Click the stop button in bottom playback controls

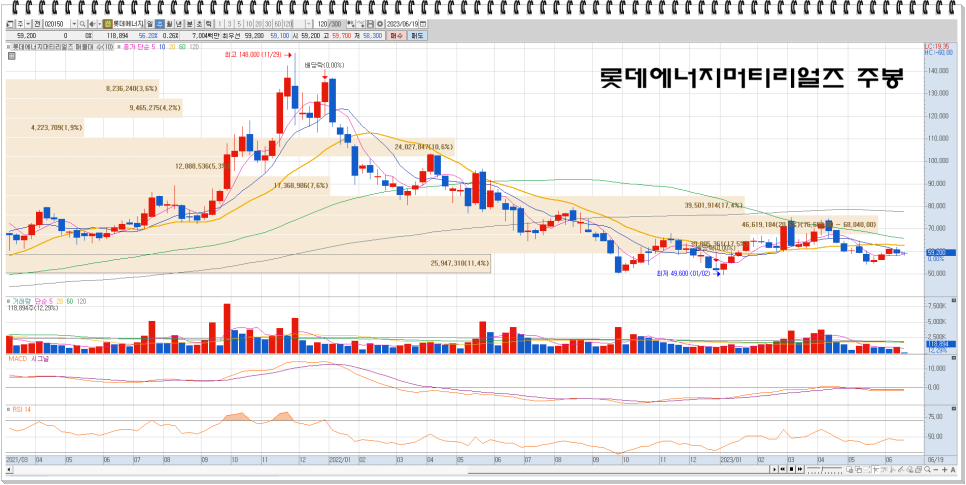point(792,469)
